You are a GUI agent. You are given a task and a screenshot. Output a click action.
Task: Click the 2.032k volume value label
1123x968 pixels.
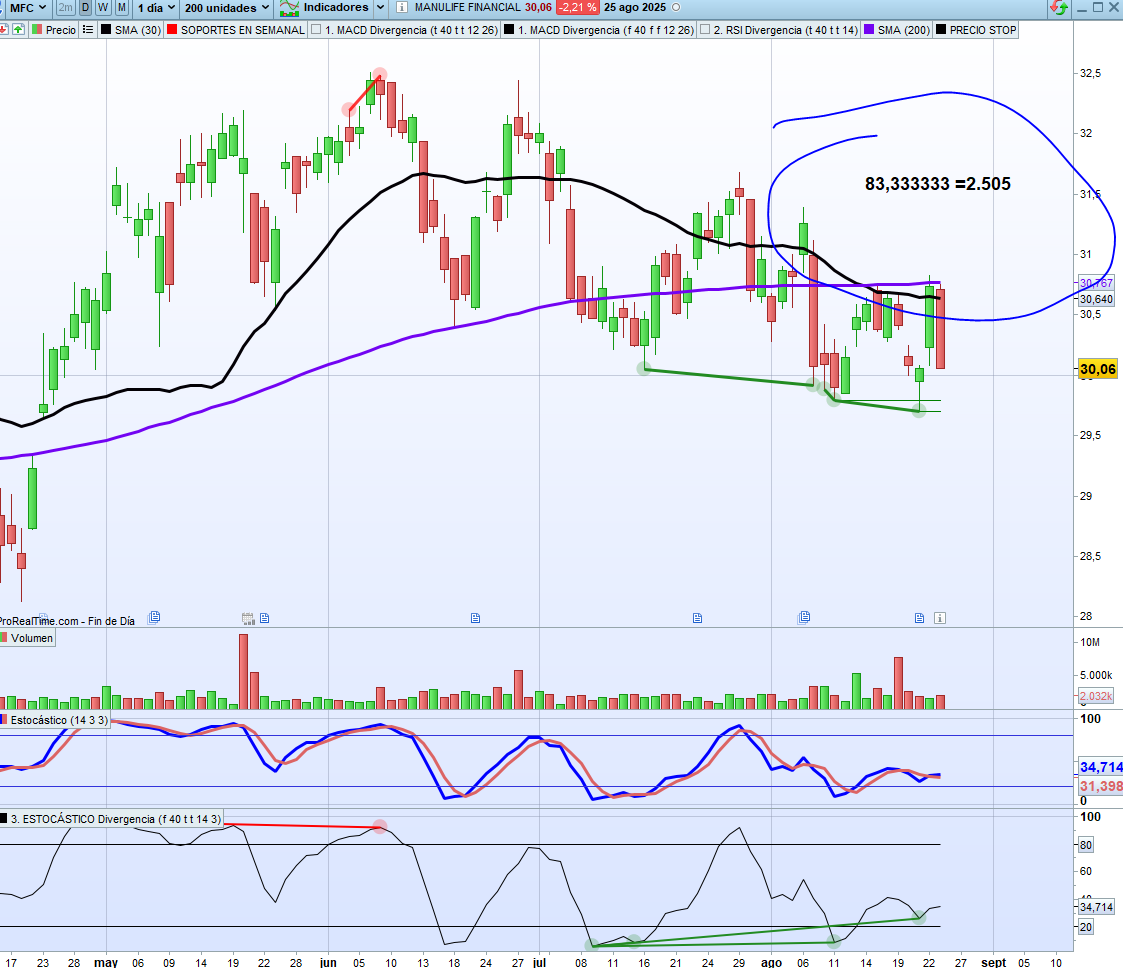point(1096,696)
